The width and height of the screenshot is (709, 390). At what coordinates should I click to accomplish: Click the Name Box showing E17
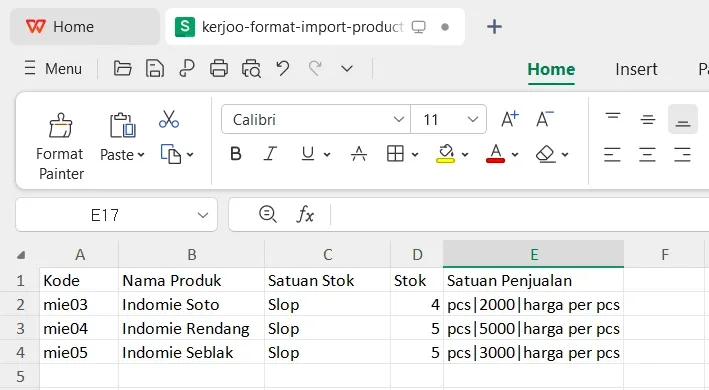pyautogui.click(x=105, y=215)
